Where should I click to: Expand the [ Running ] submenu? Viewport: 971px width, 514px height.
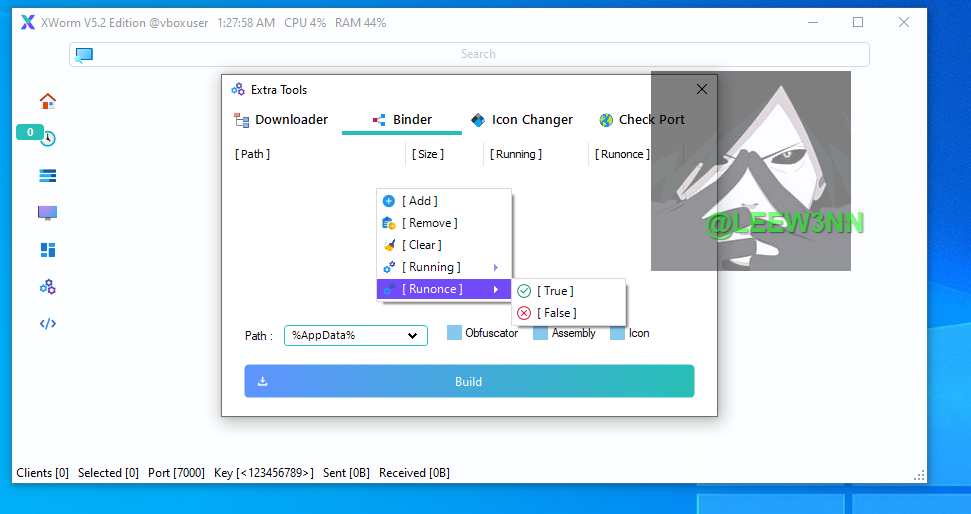(443, 267)
